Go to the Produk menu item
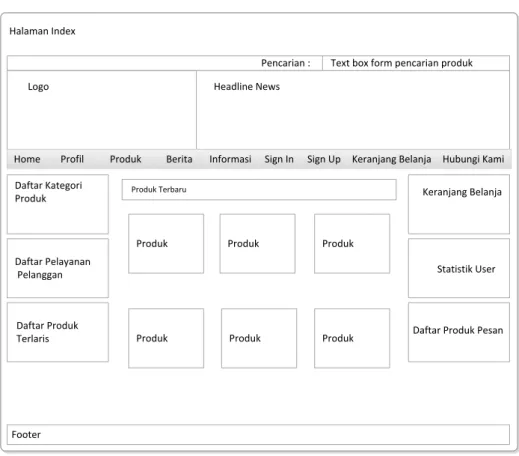This screenshot has width=519, height=456. (x=126, y=159)
